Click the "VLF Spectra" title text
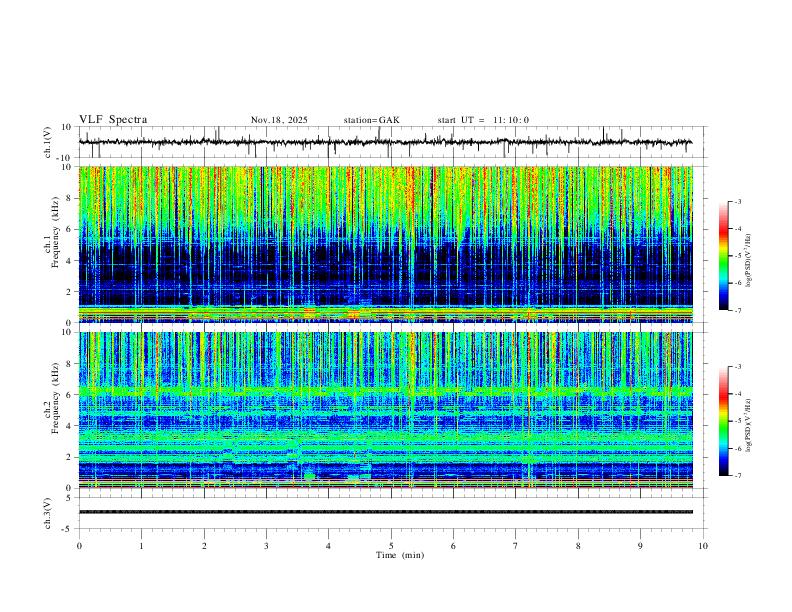792x612 pixels. click(113, 120)
